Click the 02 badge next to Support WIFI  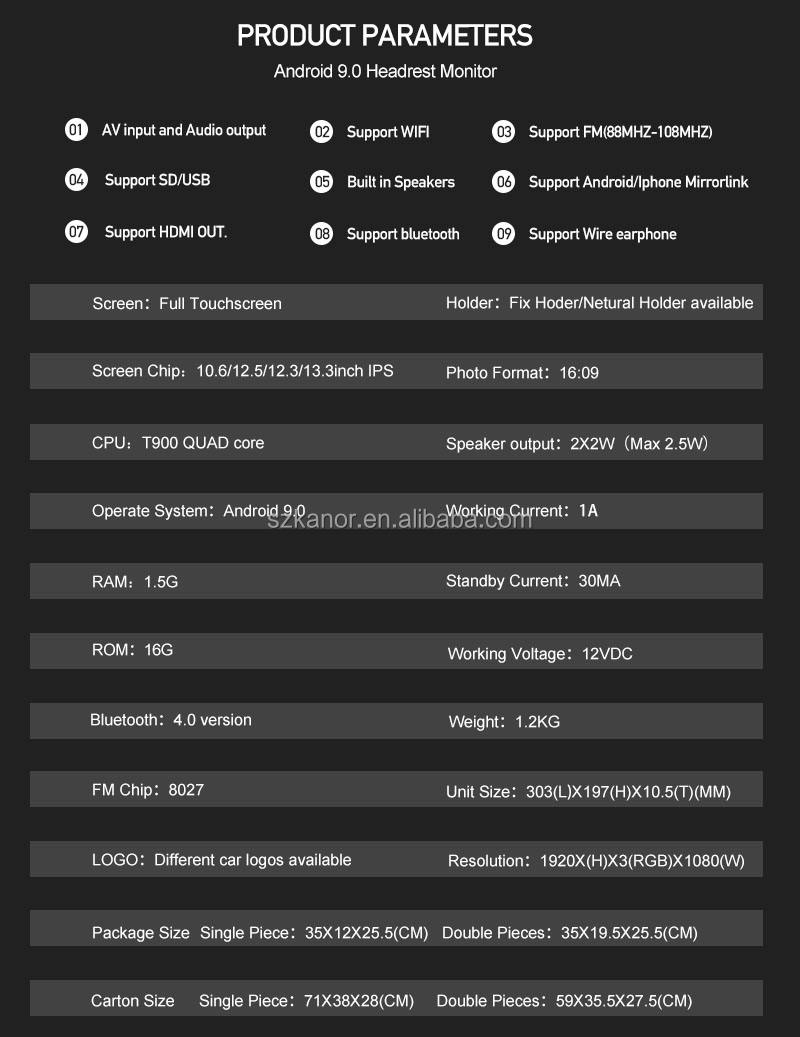(x=321, y=132)
